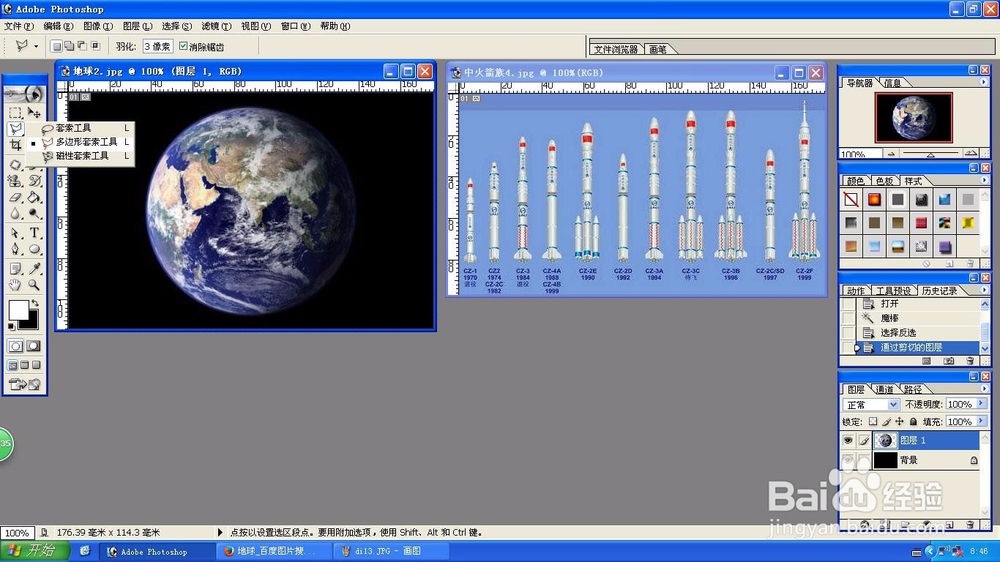
Task: Select the Pen tool
Action: 15,249
